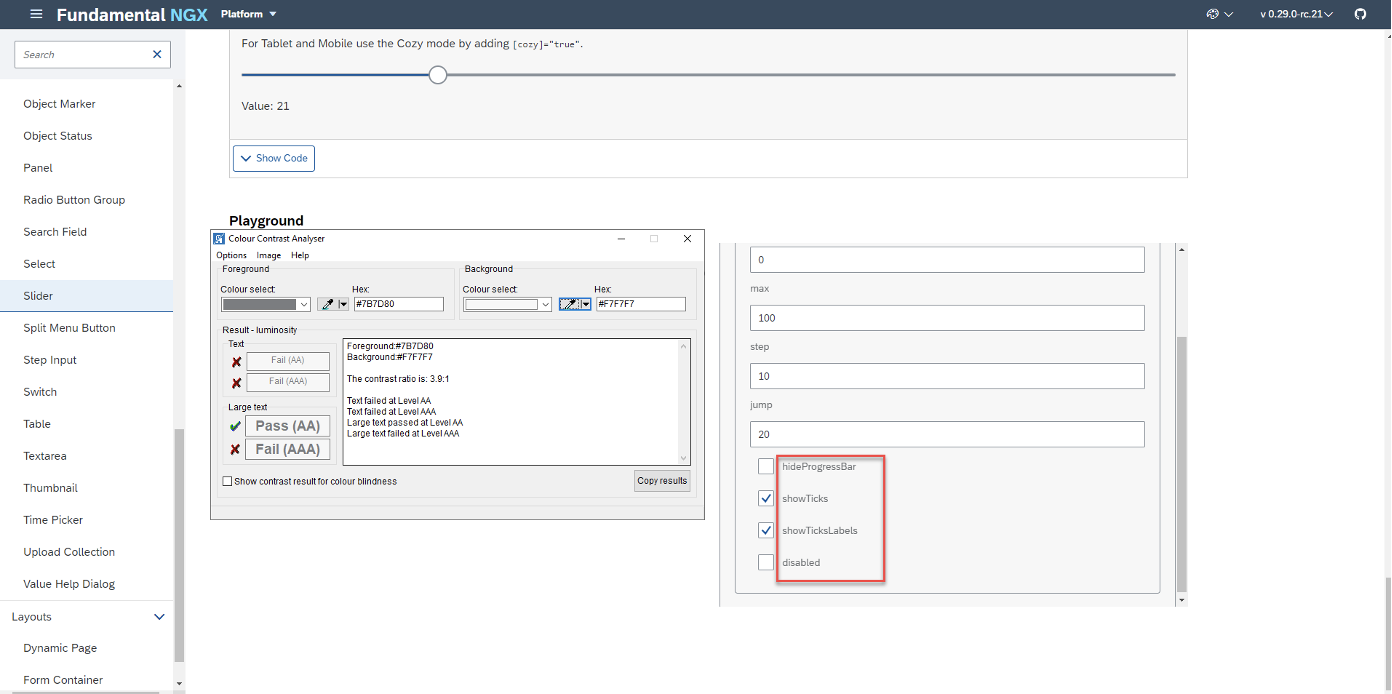The width and height of the screenshot is (1392, 694).
Task: Open background eyedropper dropdown arrow
Action: (585, 304)
